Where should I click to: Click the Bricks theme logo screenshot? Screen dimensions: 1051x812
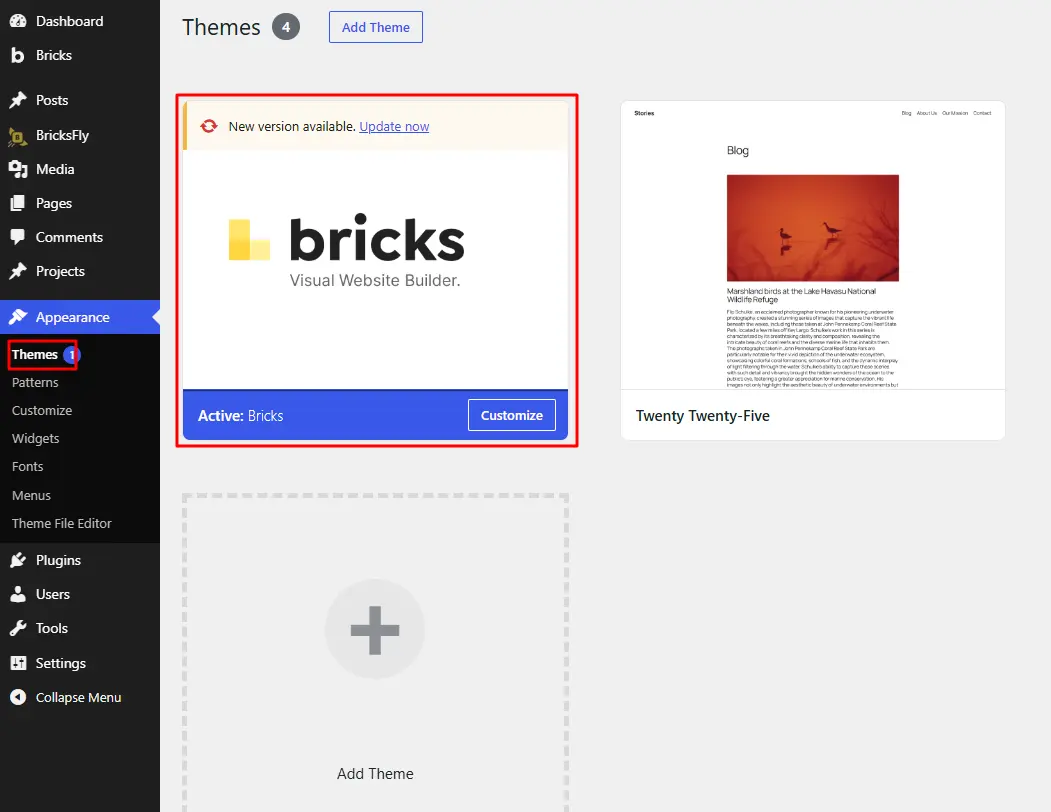[x=347, y=250]
